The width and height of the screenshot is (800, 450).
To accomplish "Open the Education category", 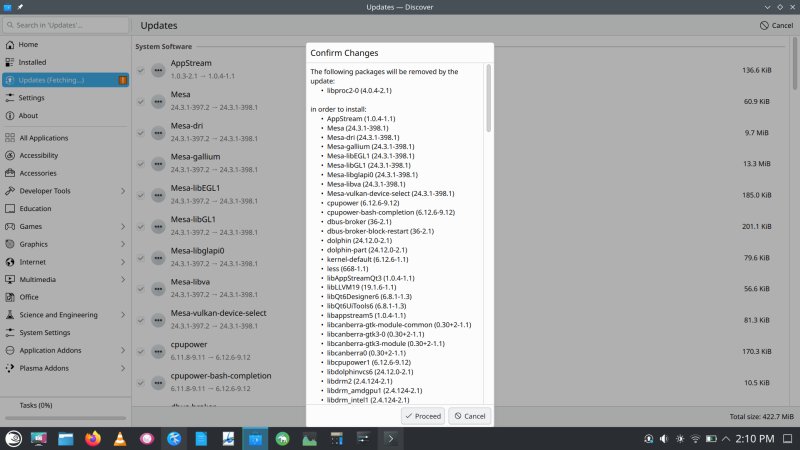I will click(x=65, y=208).
